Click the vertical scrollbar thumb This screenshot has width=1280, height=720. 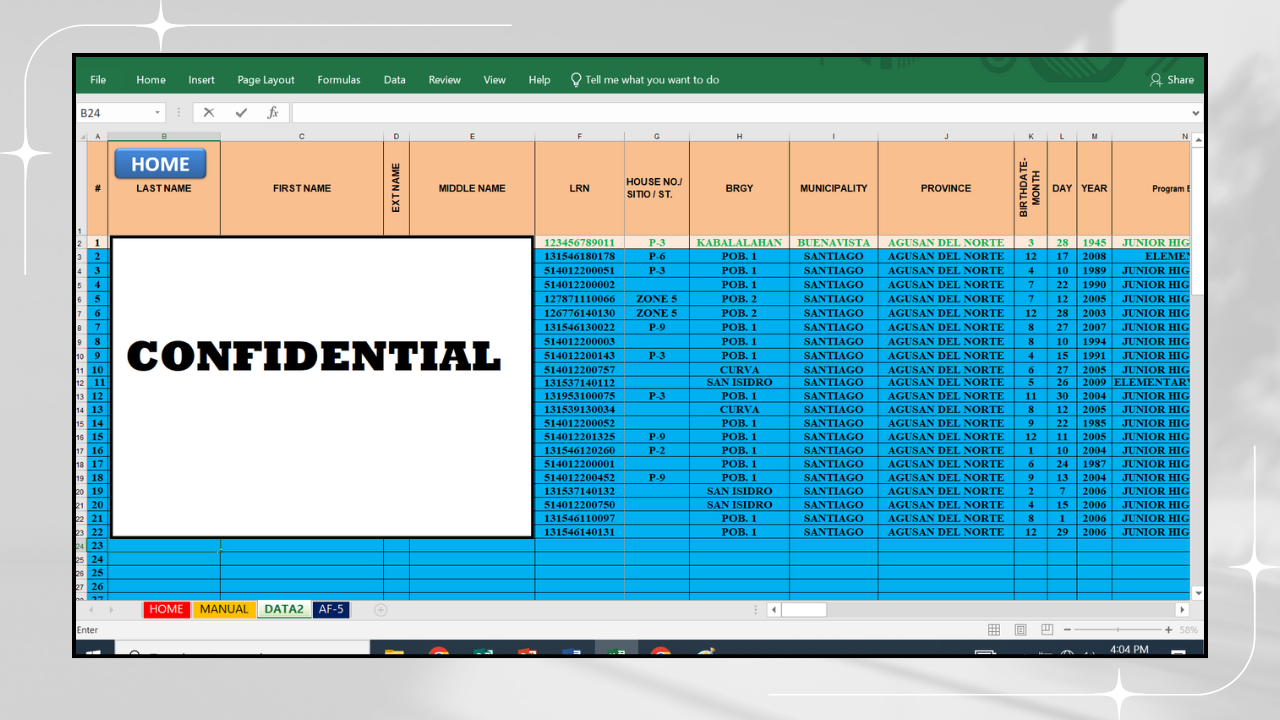(1197, 221)
